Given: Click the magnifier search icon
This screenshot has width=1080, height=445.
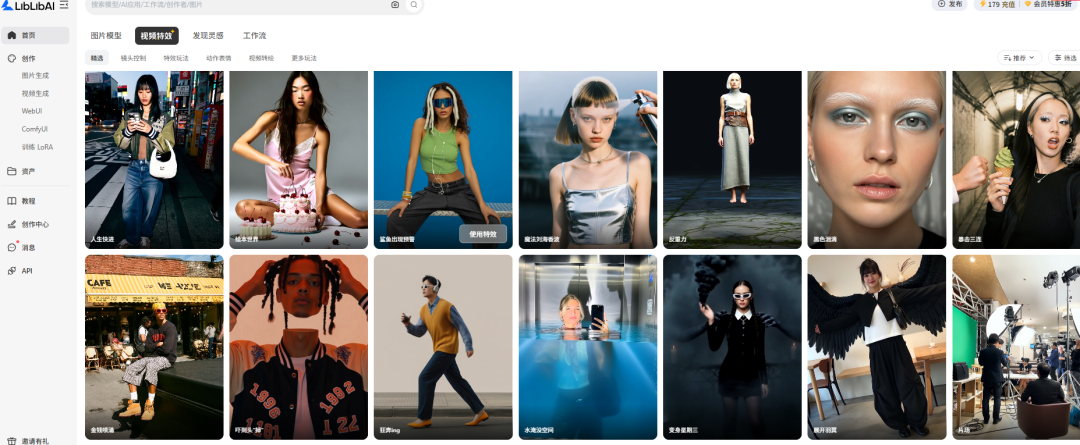Looking at the screenshot, I should pyautogui.click(x=413, y=5).
